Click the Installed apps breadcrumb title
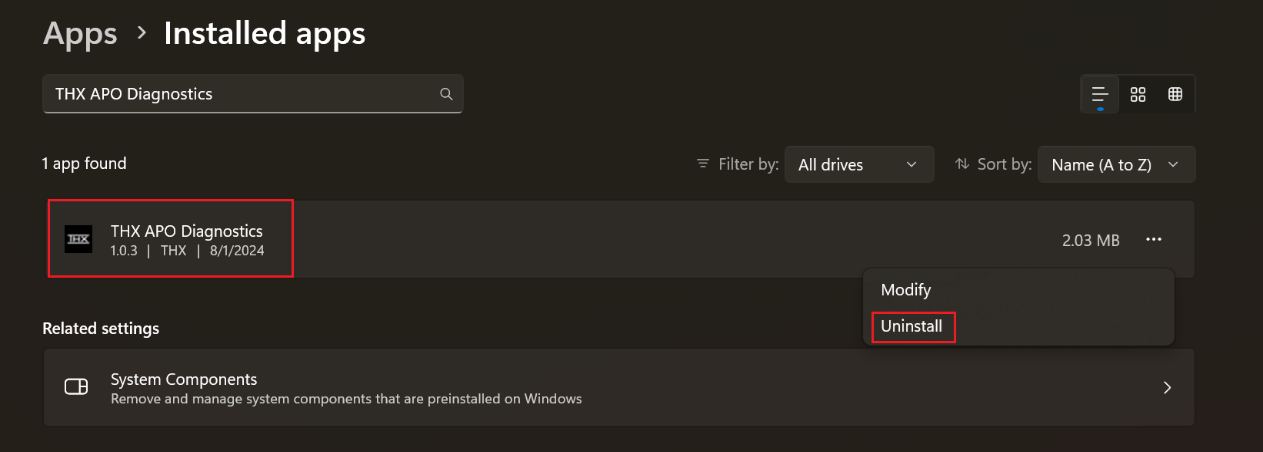This screenshot has width=1263, height=452. pos(265,33)
